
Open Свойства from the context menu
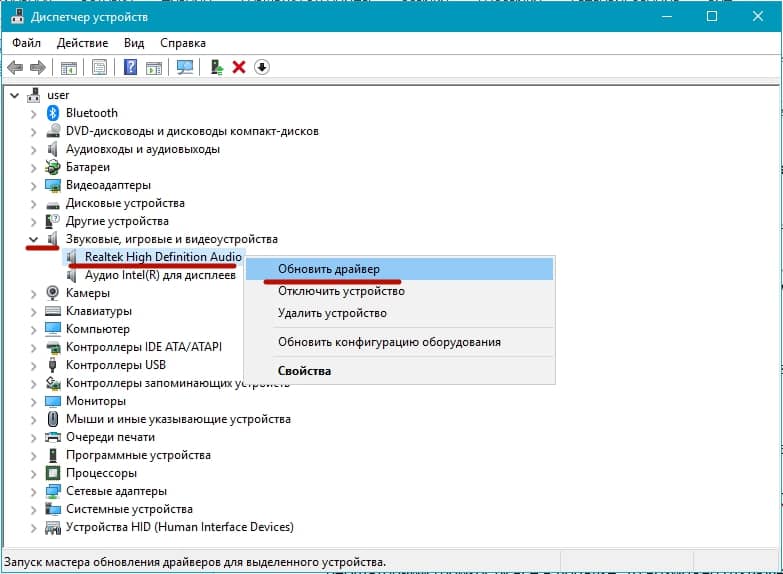(399, 371)
